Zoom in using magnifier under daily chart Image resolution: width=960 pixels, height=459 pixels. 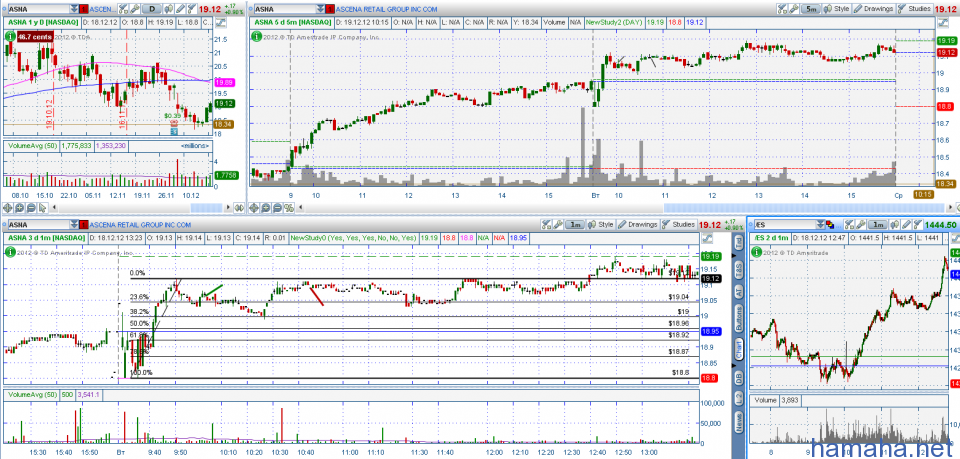(x=19, y=207)
